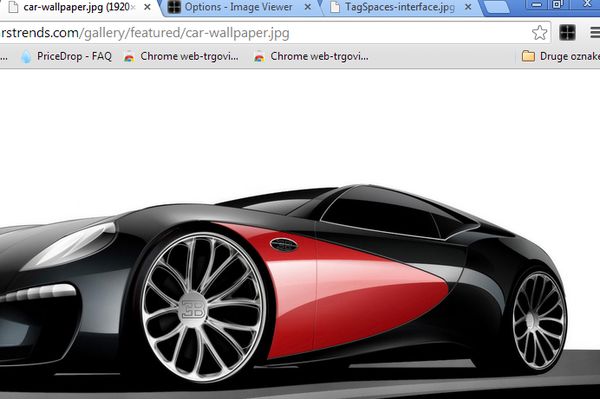Close the TagSpaces-interface.jpg tab

tap(468, 7)
